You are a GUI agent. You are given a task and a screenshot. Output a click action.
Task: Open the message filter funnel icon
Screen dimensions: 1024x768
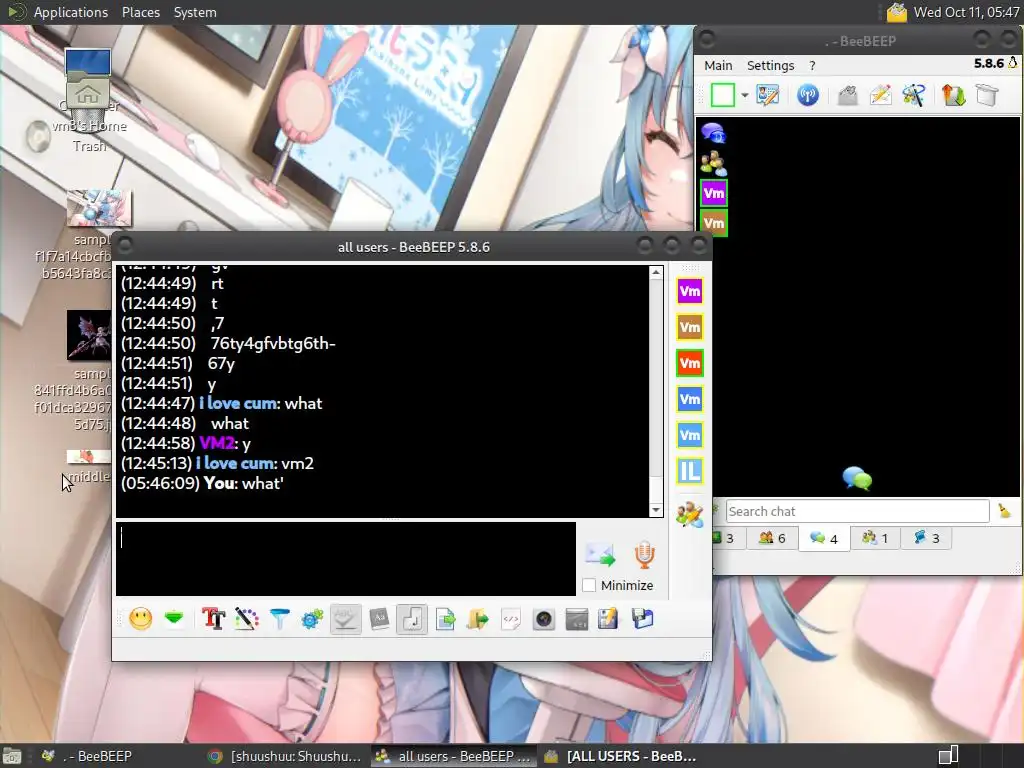[280, 618]
